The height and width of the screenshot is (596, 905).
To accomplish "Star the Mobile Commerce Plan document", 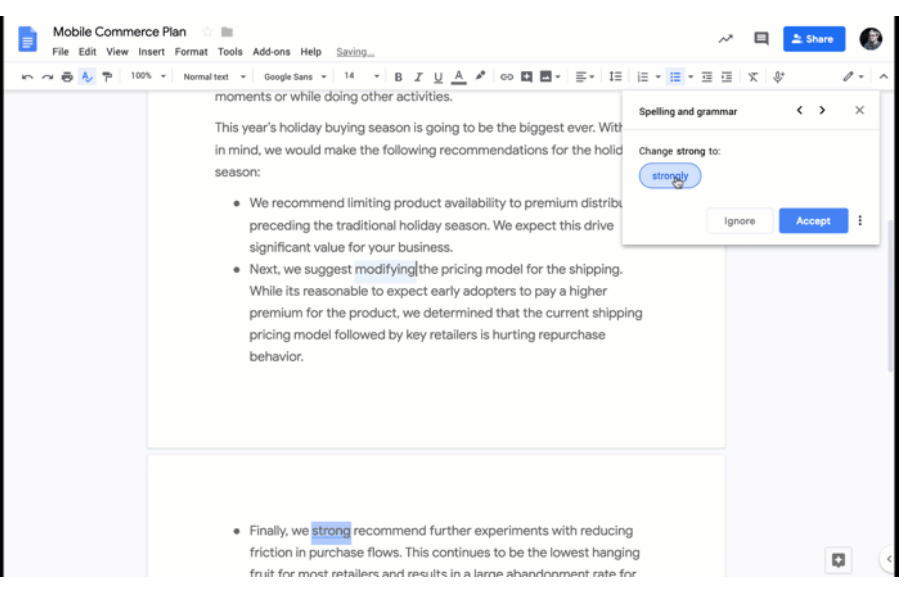I will pos(207,32).
